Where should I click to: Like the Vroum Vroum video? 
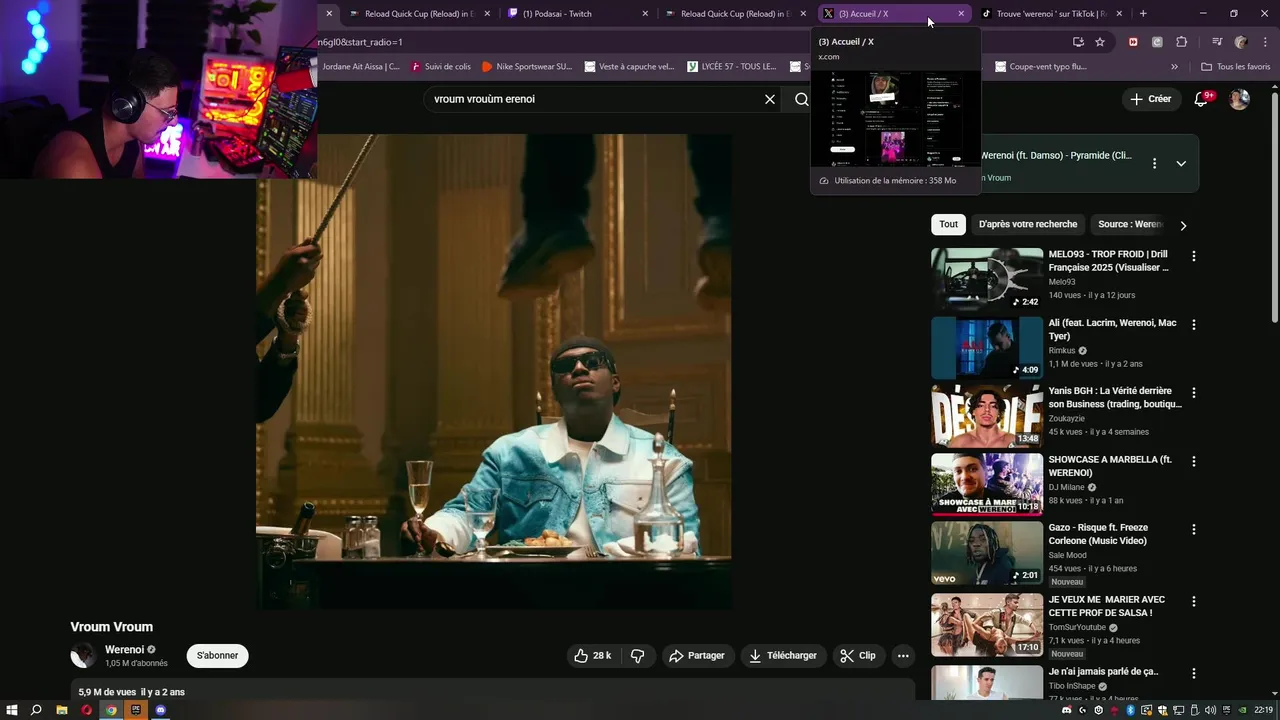(592, 656)
